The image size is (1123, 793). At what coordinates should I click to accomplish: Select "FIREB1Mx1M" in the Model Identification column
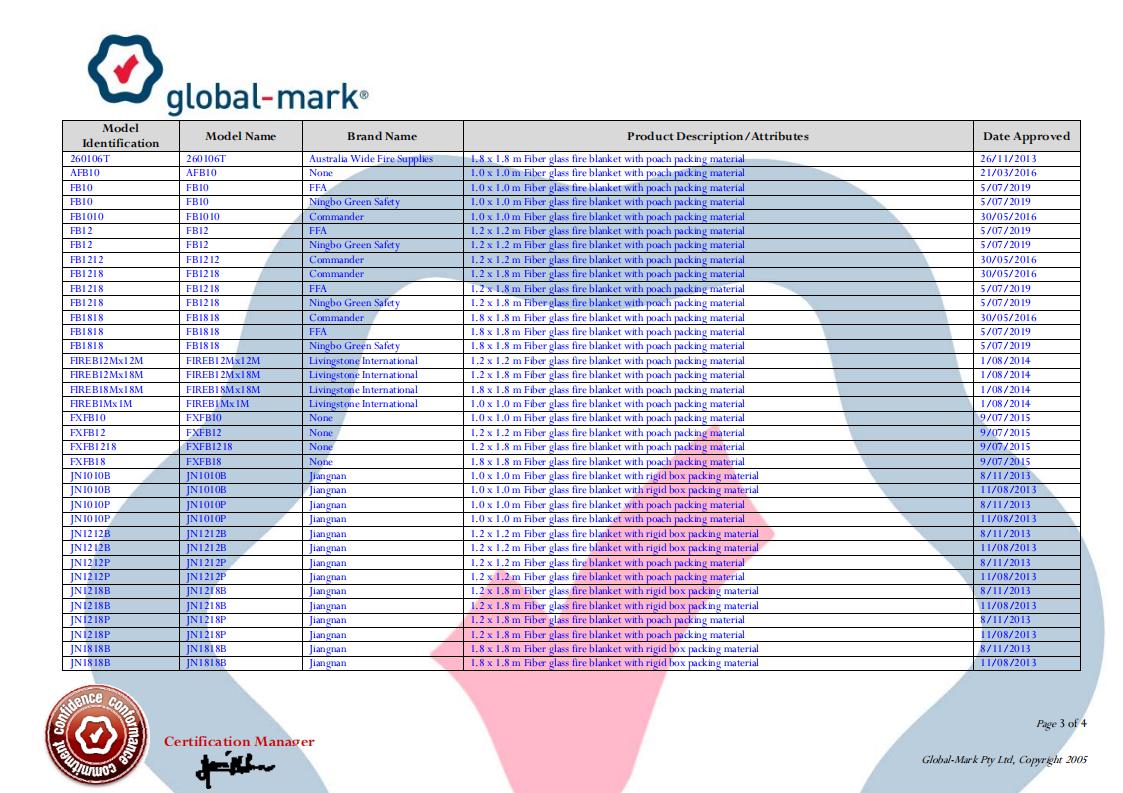(x=101, y=403)
